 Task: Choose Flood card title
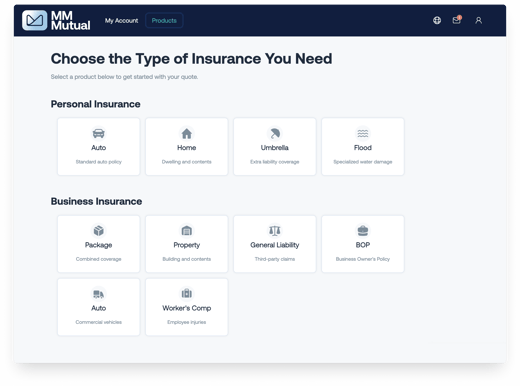363,148
